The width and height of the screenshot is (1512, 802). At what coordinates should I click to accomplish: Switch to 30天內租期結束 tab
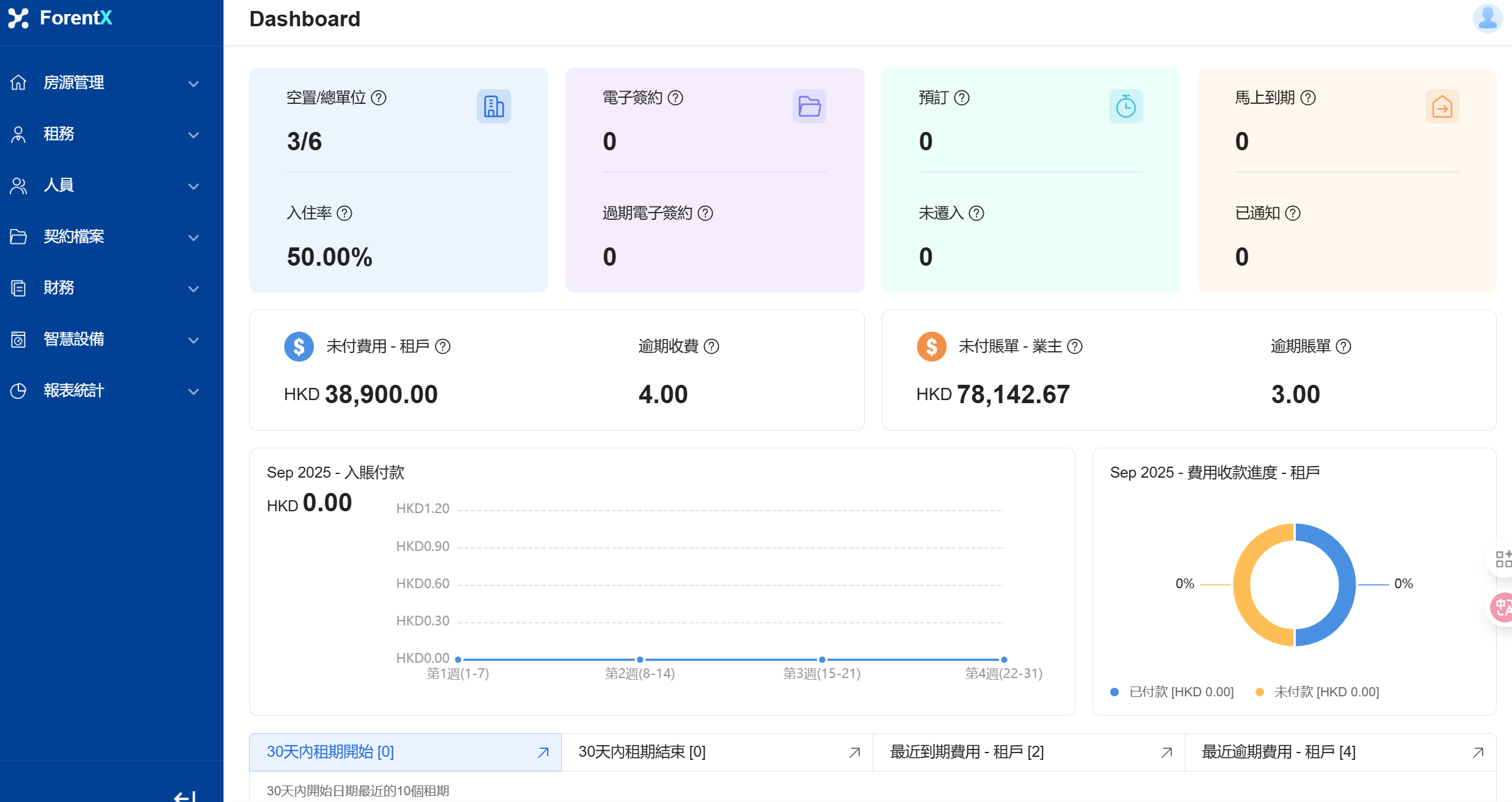click(x=642, y=752)
